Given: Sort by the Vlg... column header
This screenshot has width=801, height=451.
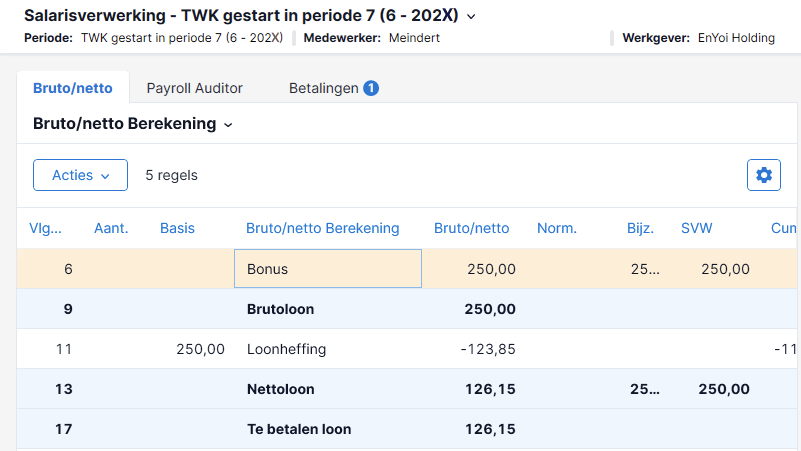Looking at the screenshot, I should [45, 228].
